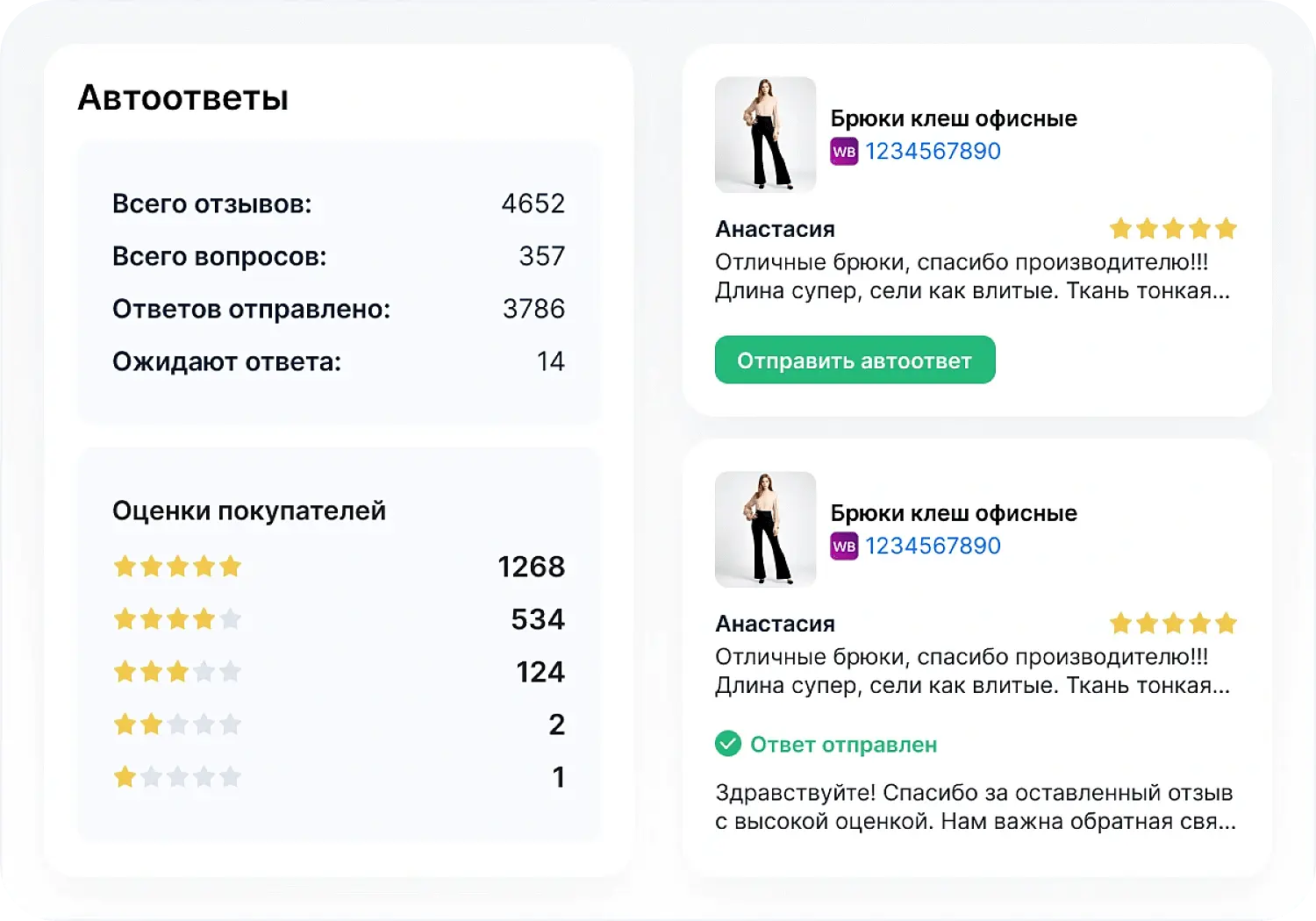Click the 'Оценки покупателей' section header
This screenshot has width=1316, height=921.
pyautogui.click(x=249, y=510)
